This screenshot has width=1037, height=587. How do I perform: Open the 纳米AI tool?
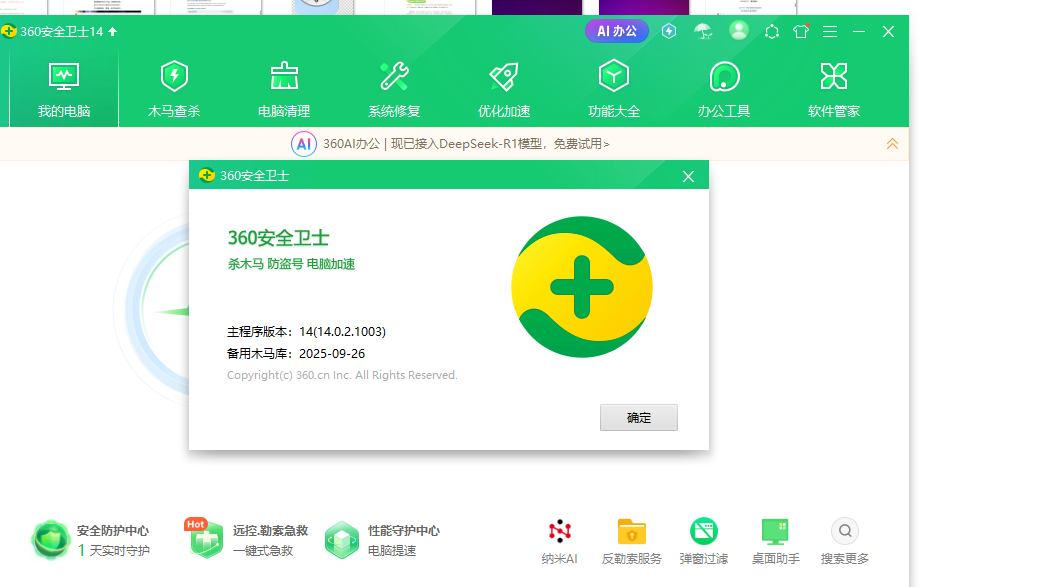560,541
